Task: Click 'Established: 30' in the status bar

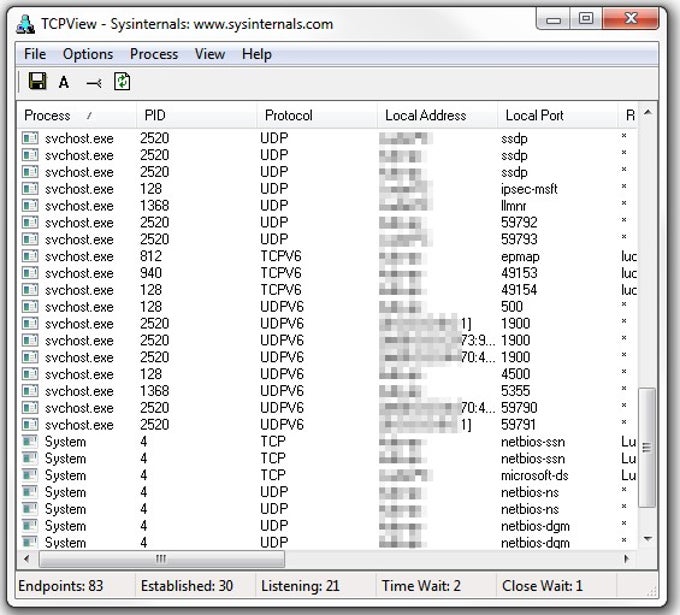Action: pyautogui.click(x=187, y=586)
